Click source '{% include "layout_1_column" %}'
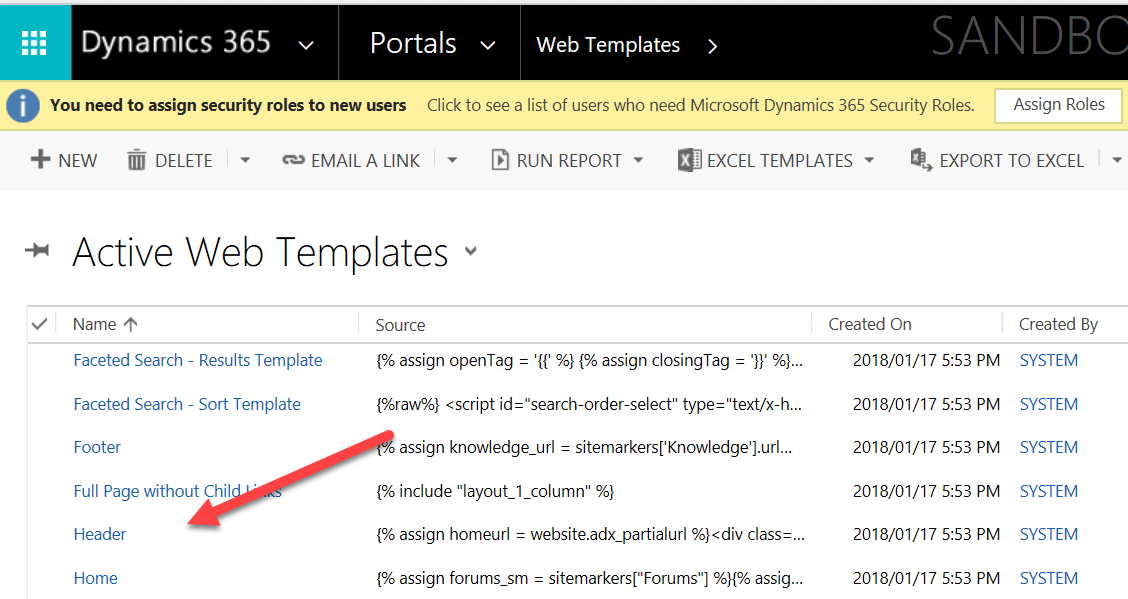1128x599 pixels. [x=495, y=491]
